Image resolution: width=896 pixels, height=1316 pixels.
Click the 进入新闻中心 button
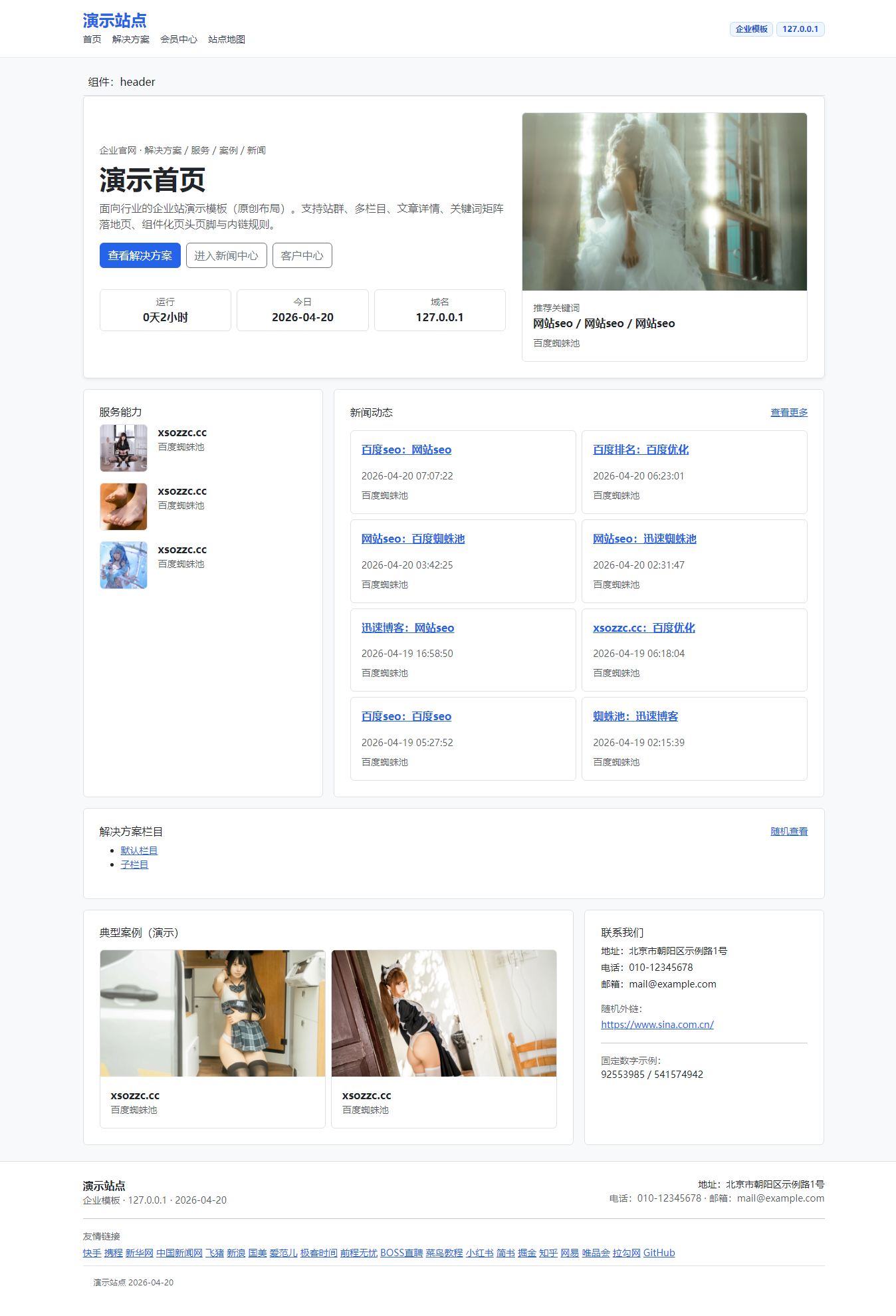(x=226, y=255)
